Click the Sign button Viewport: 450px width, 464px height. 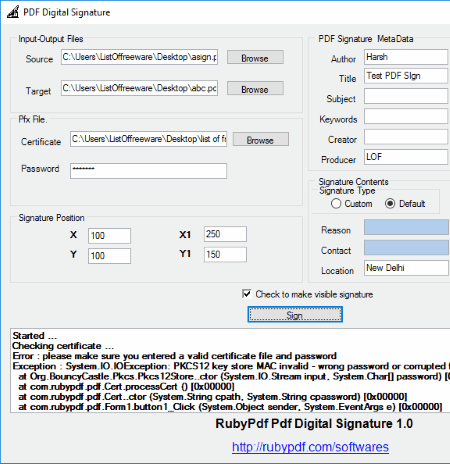pos(295,315)
